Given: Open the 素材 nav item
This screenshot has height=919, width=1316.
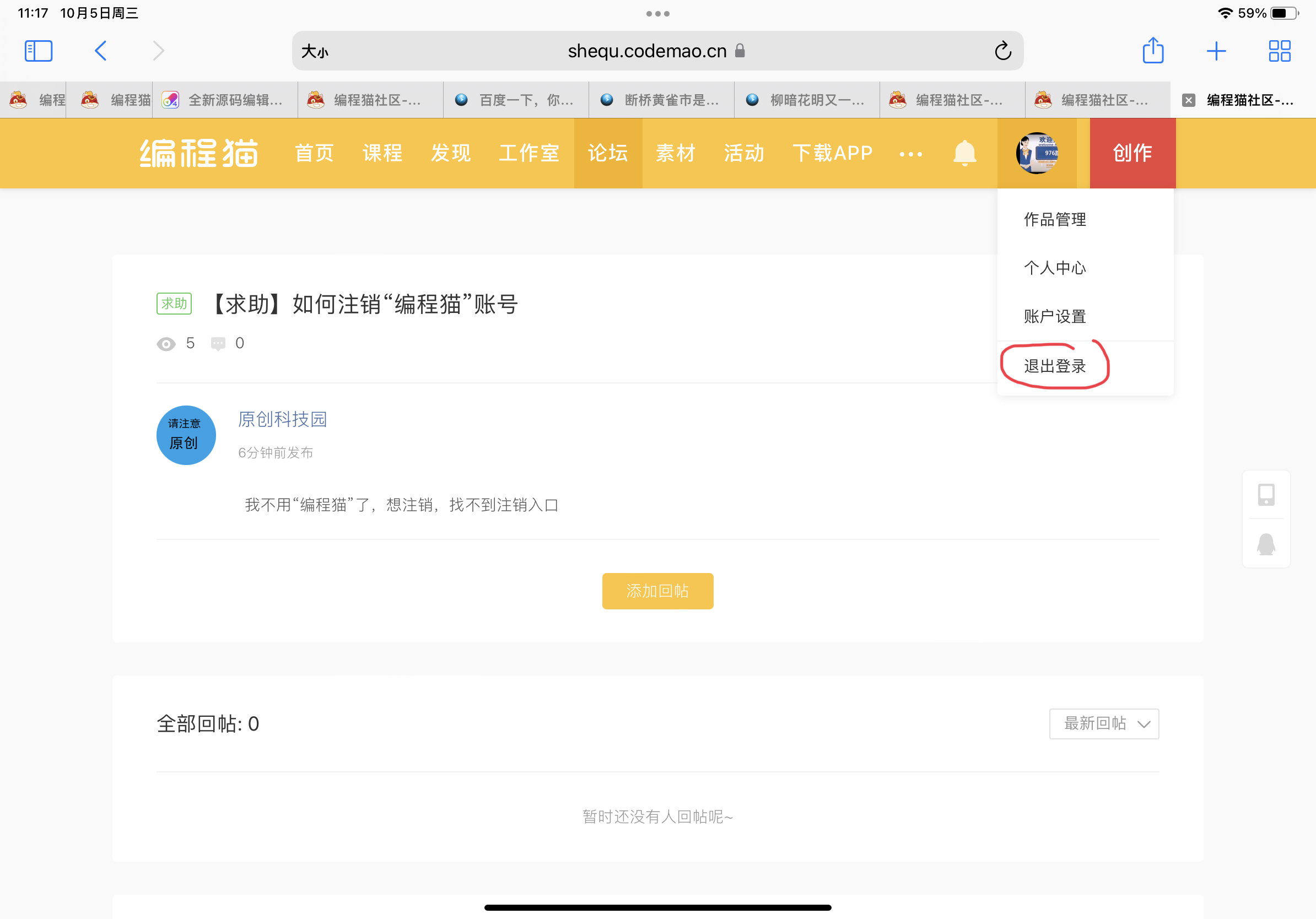Looking at the screenshot, I should (x=676, y=153).
